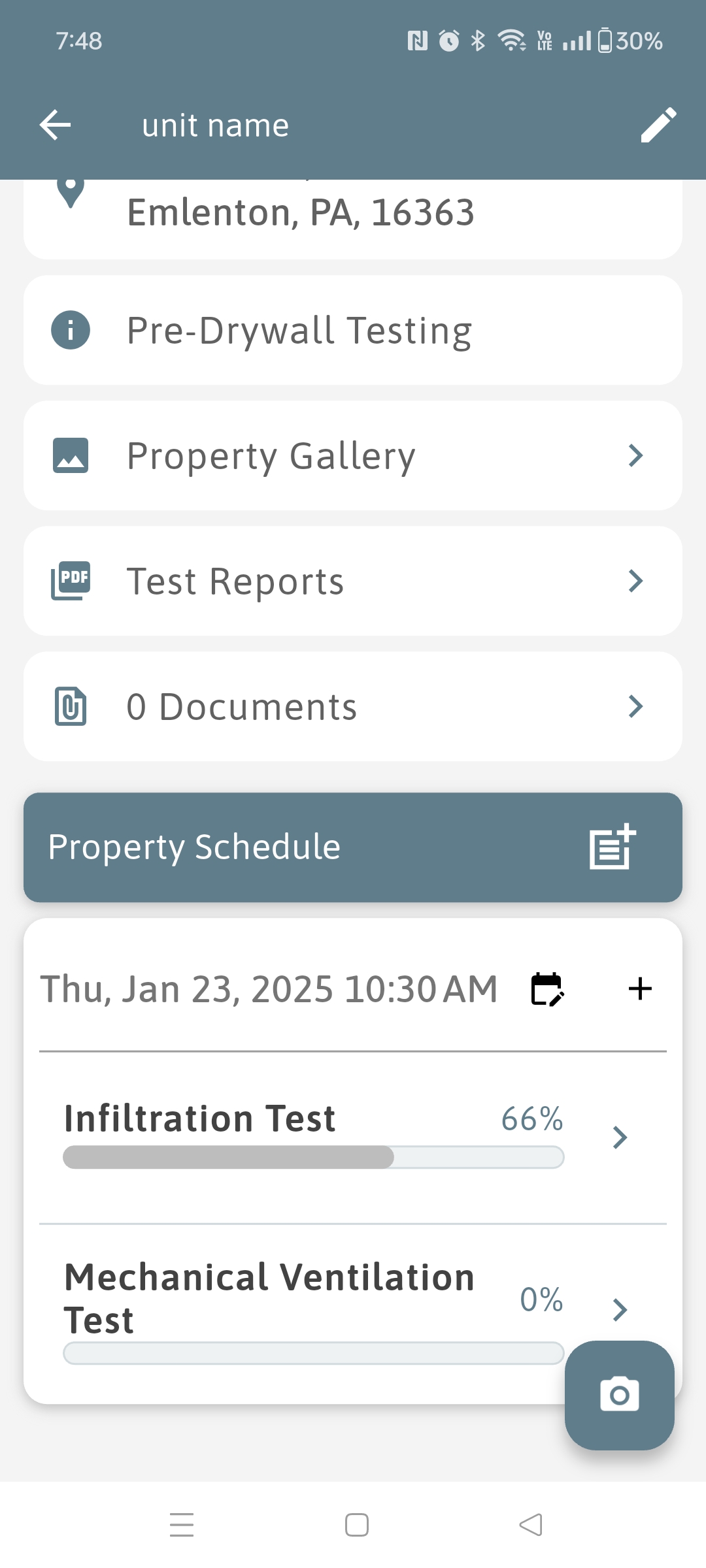Tap the PDF test reports icon
This screenshot has width=706, height=1568.
pos(71,581)
